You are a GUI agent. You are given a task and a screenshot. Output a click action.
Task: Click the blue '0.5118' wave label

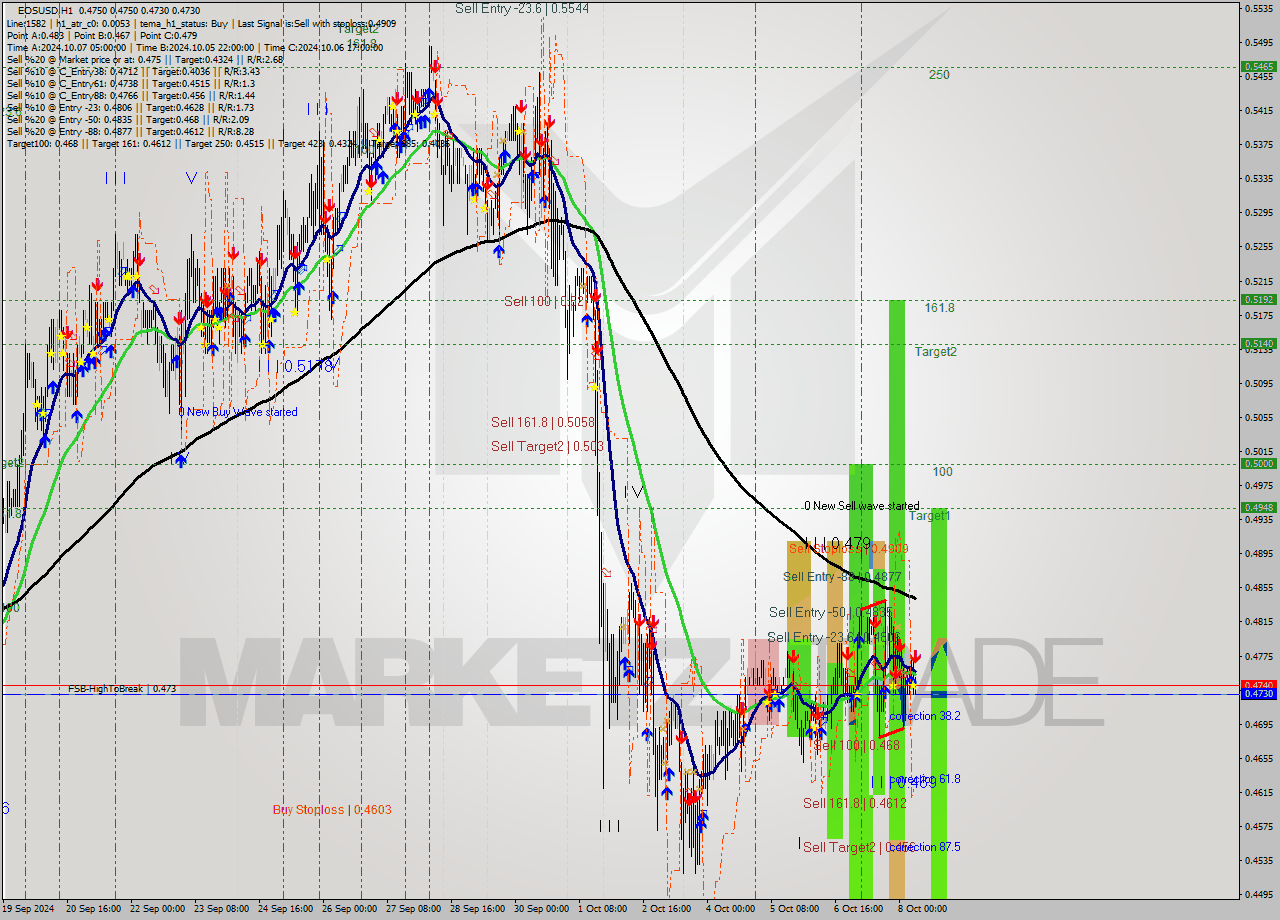coord(308,367)
